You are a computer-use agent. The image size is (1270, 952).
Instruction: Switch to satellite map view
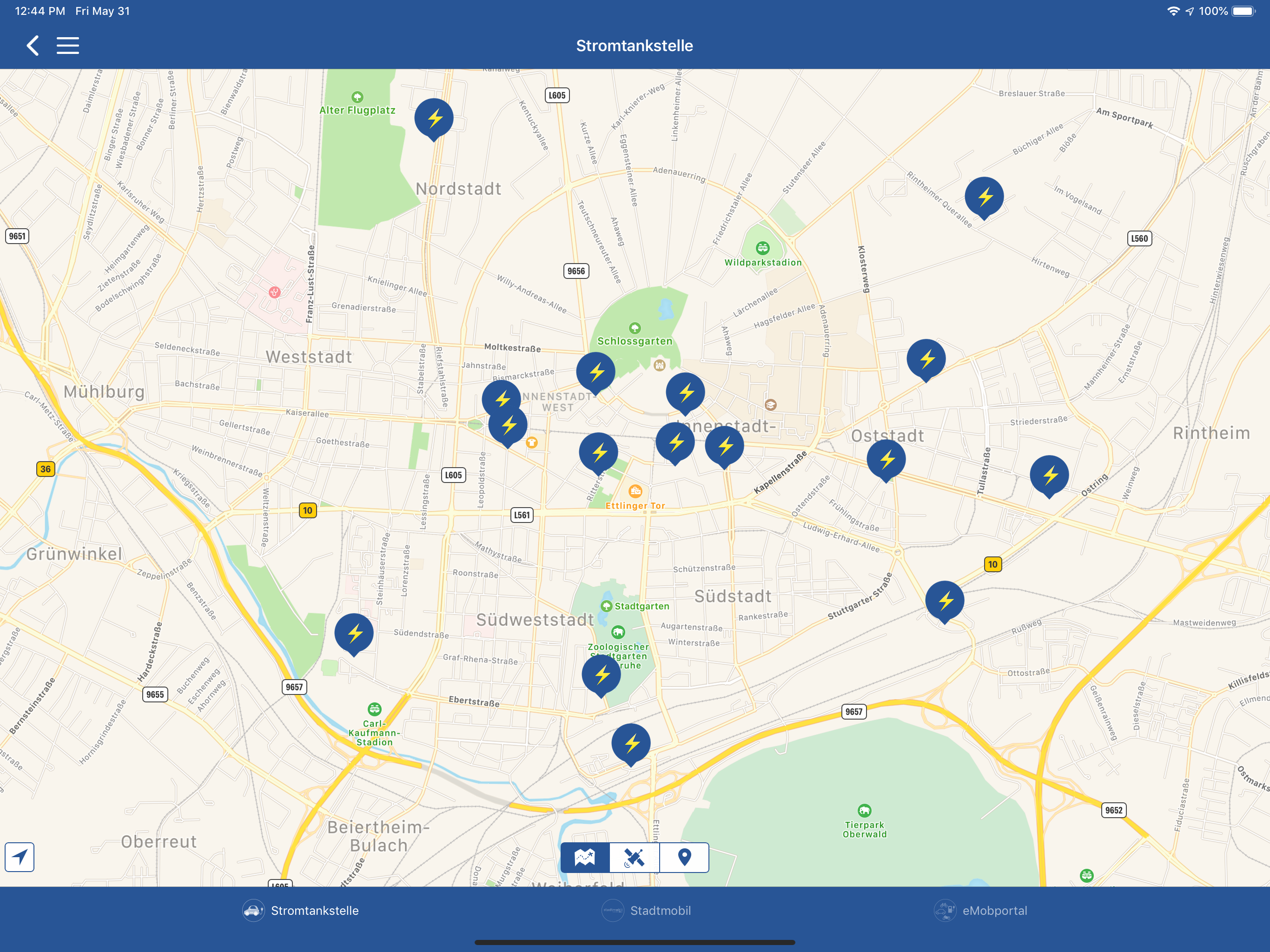(x=635, y=857)
